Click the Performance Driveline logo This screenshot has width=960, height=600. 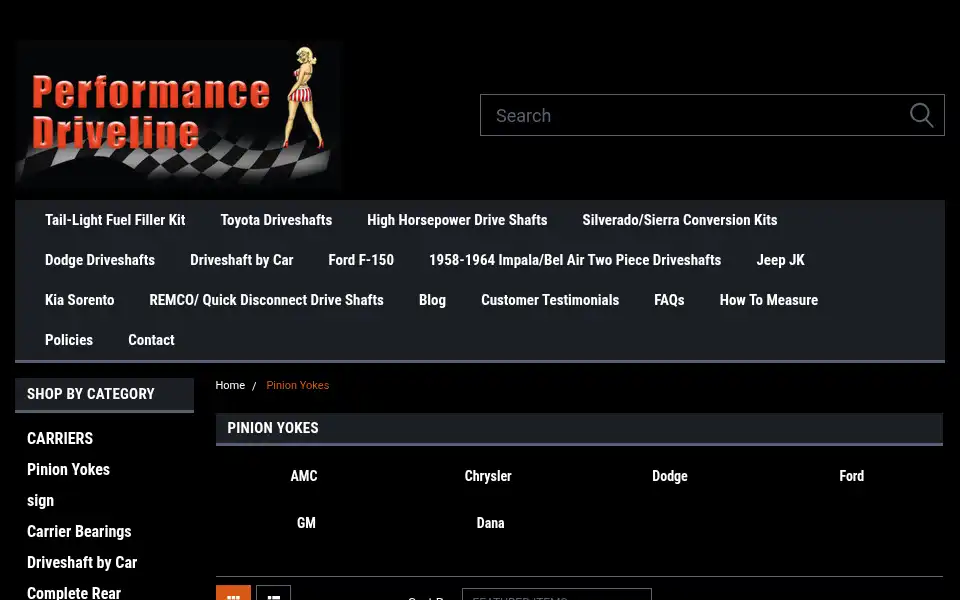coord(178,117)
